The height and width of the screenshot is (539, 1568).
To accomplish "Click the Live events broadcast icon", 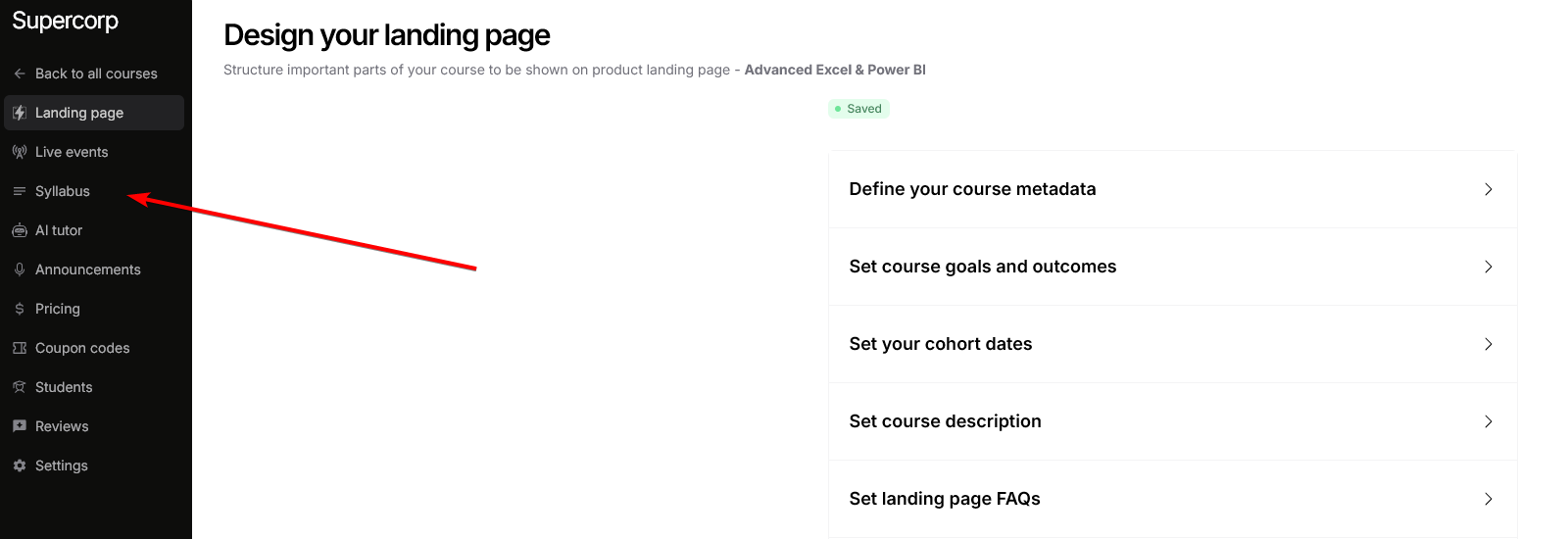I will [x=20, y=152].
